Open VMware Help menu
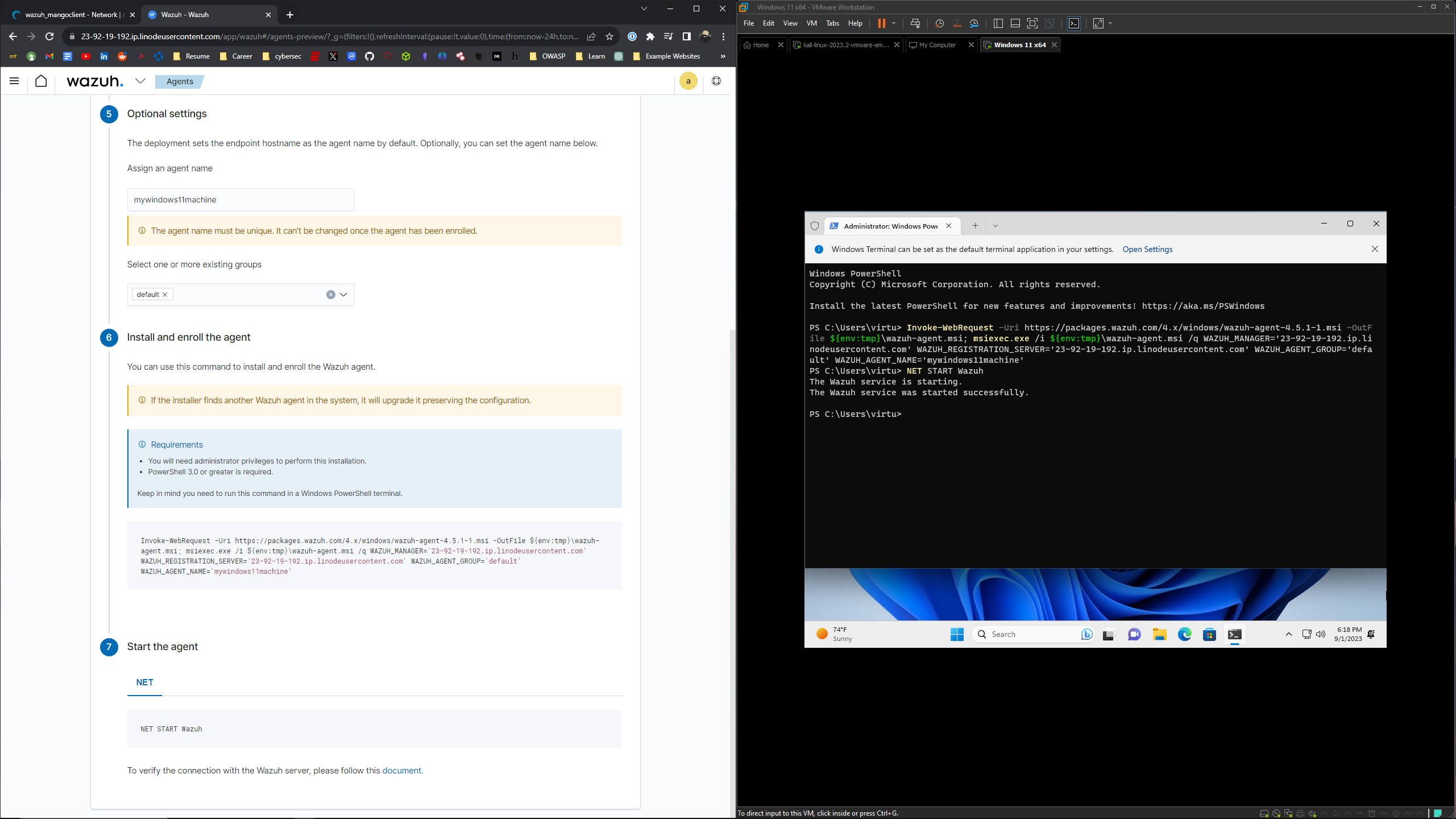The width and height of the screenshot is (1456, 819). tap(855, 23)
